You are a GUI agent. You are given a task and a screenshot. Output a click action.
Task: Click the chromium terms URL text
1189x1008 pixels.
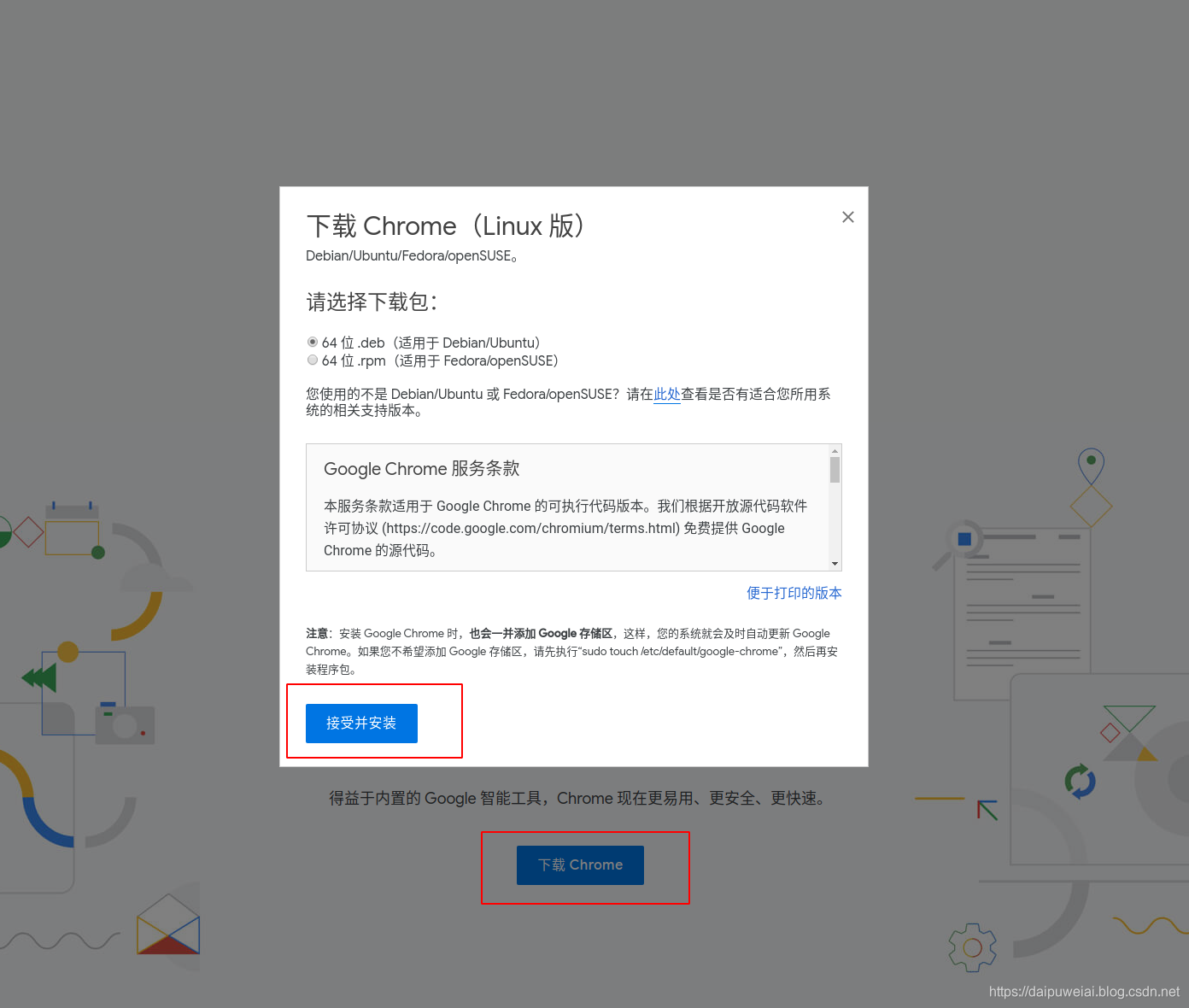coord(531,528)
